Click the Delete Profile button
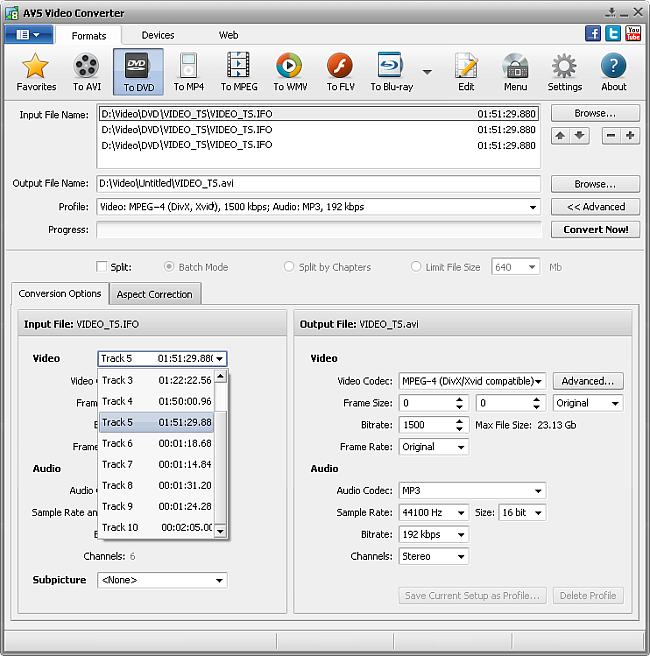Image resolution: width=650 pixels, height=656 pixels. tap(588, 595)
